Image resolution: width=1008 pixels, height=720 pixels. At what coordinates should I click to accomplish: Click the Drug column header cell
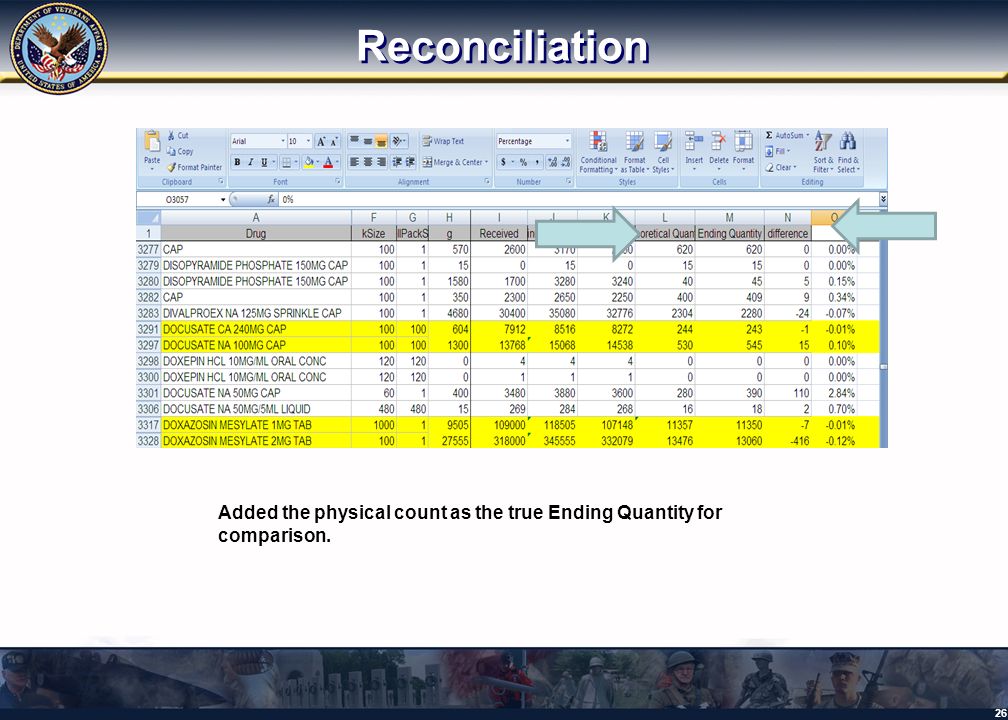[x=256, y=233]
